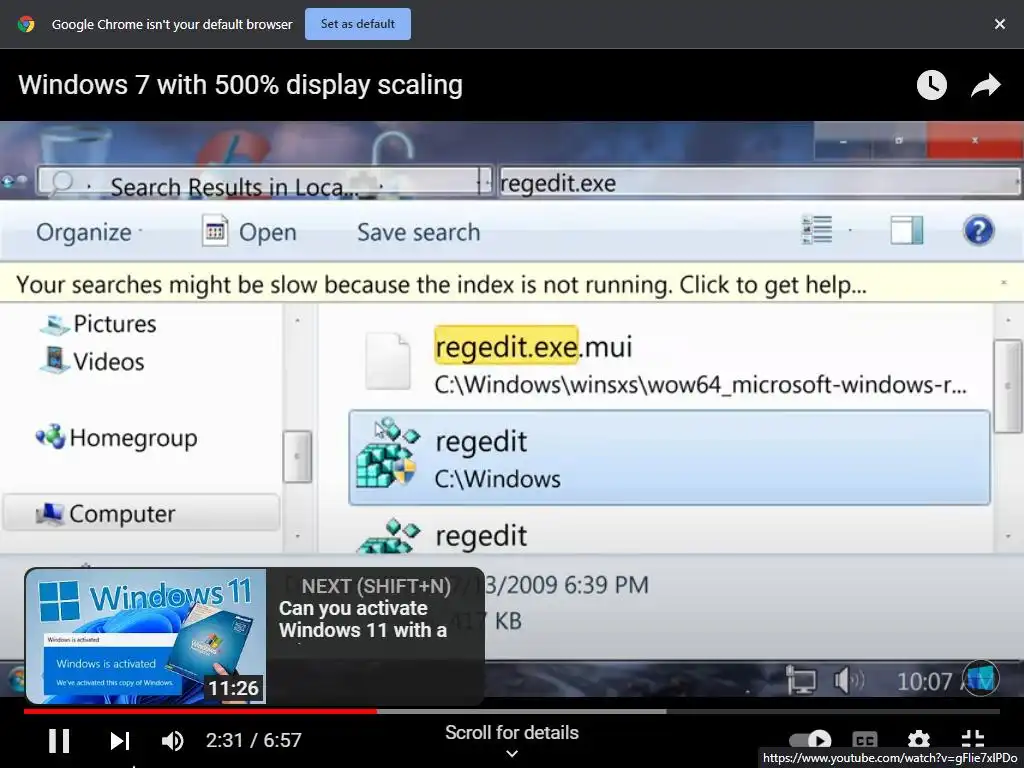This screenshot has width=1024, height=768.
Task: Click file list scroll down arrow
Action: click(x=1008, y=537)
